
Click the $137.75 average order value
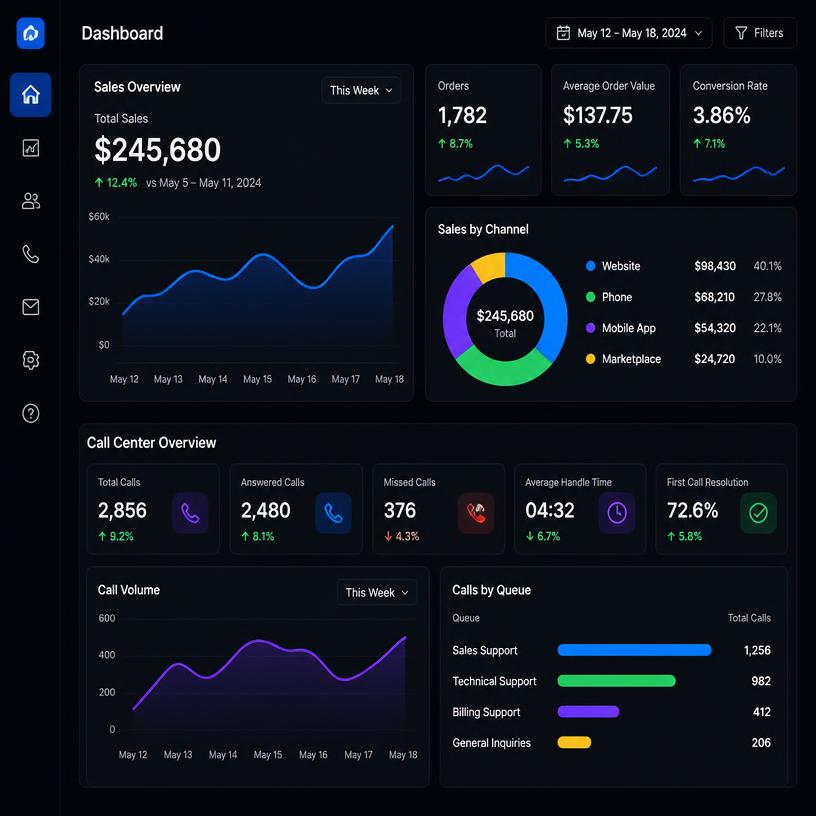tap(597, 116)
